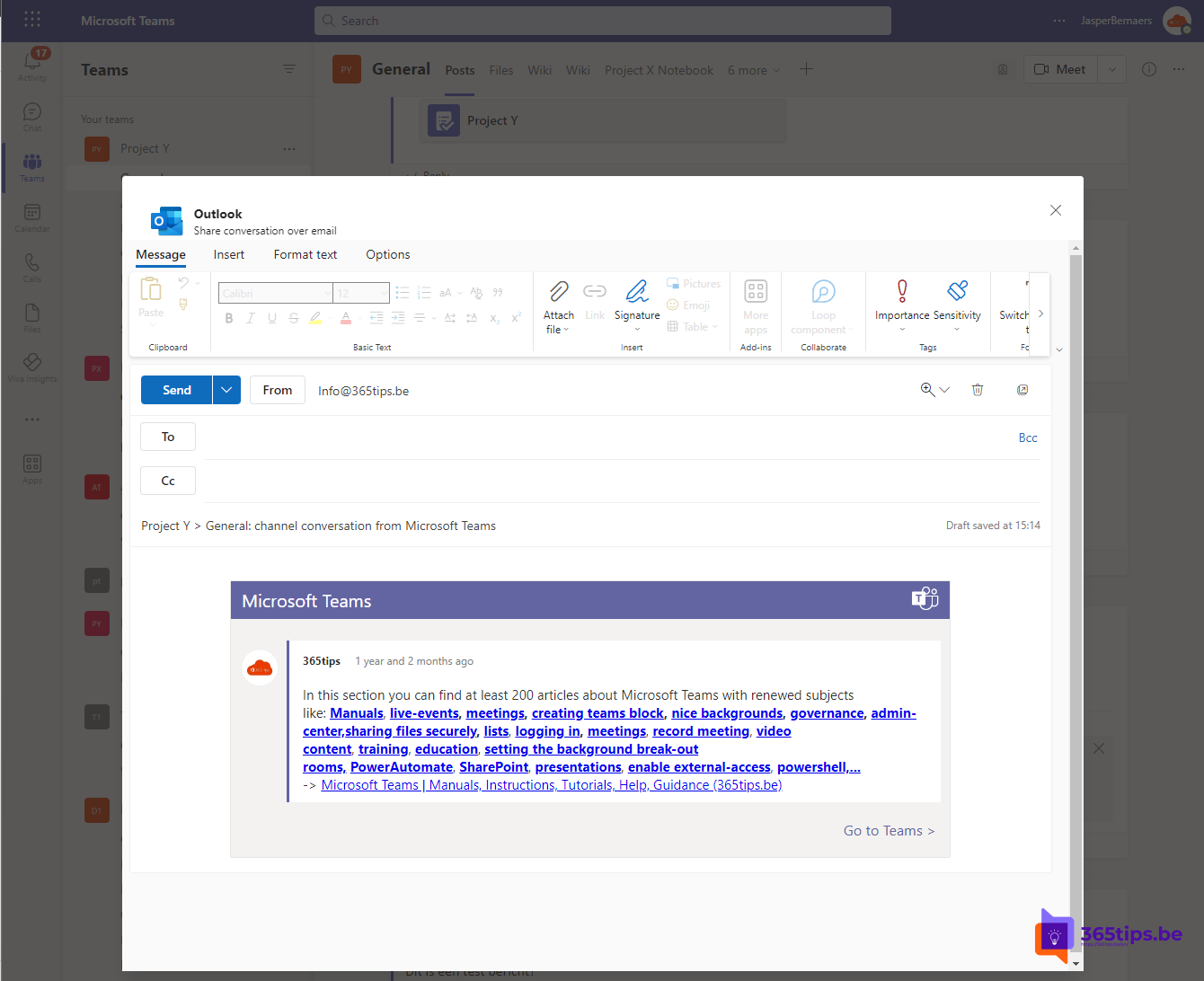Toggle bold formatting
Screen dimensions: 1204x981
click(228, 317)
